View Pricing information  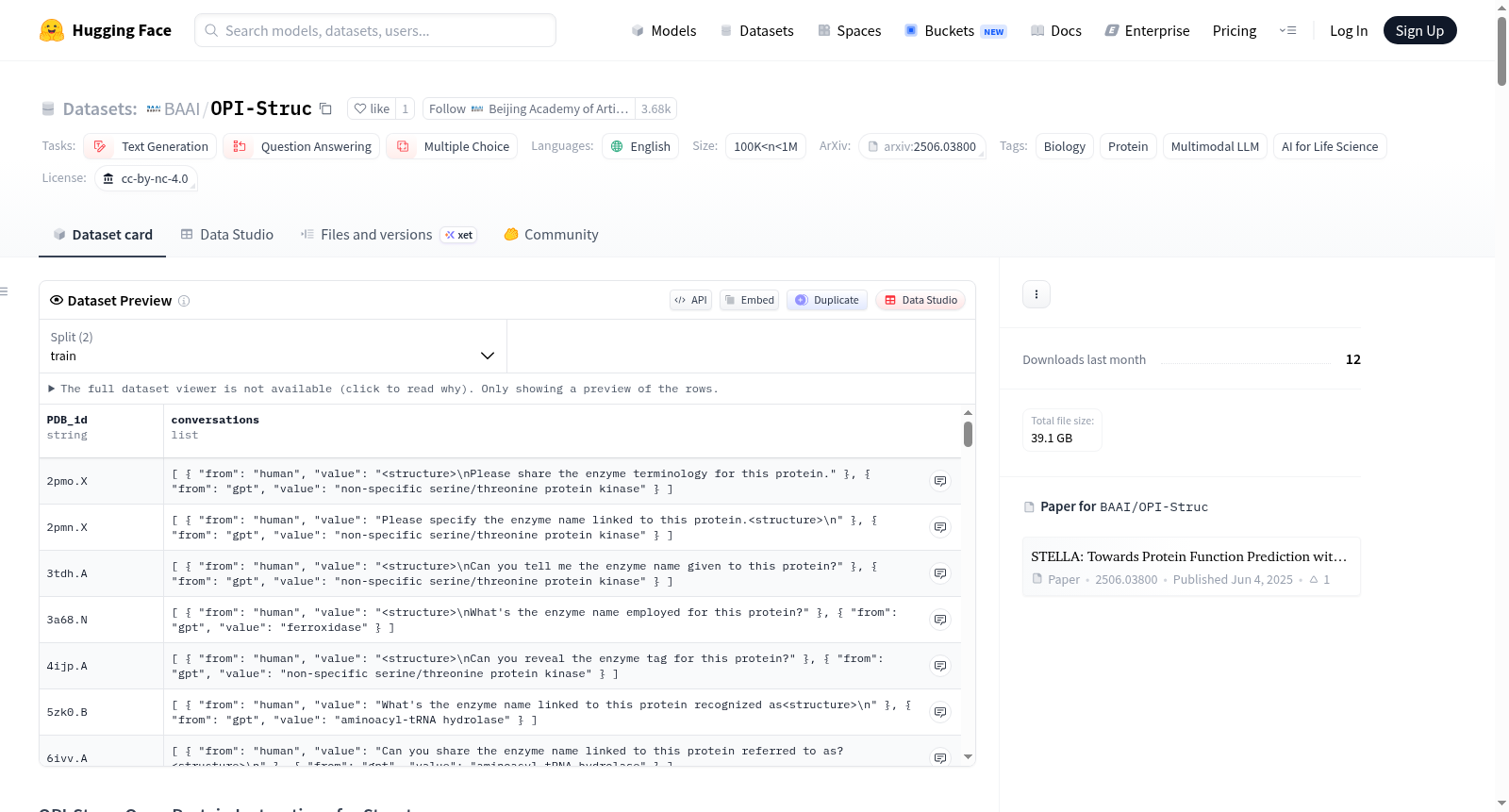[x=1235, y=30]
